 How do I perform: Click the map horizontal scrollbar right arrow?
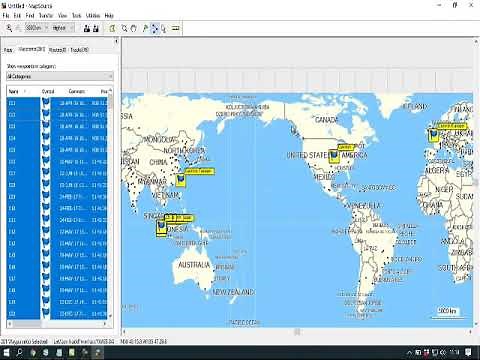tap(470, 332)
